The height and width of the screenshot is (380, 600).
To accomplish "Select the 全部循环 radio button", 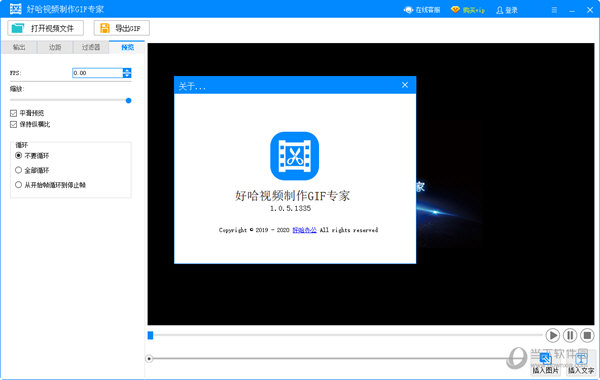I will point(18,170).
